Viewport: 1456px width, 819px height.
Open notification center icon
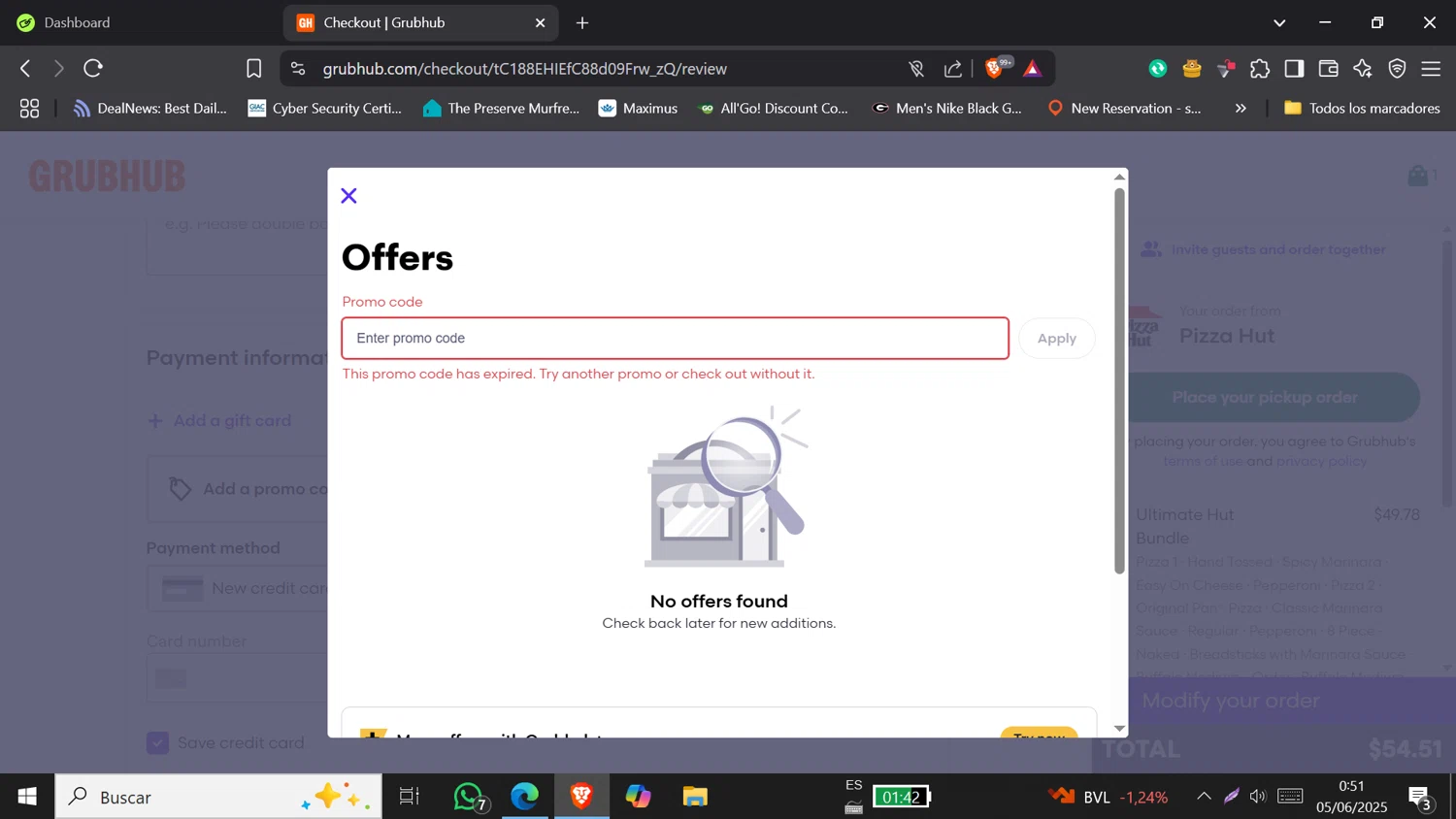tap(1421, 797)
